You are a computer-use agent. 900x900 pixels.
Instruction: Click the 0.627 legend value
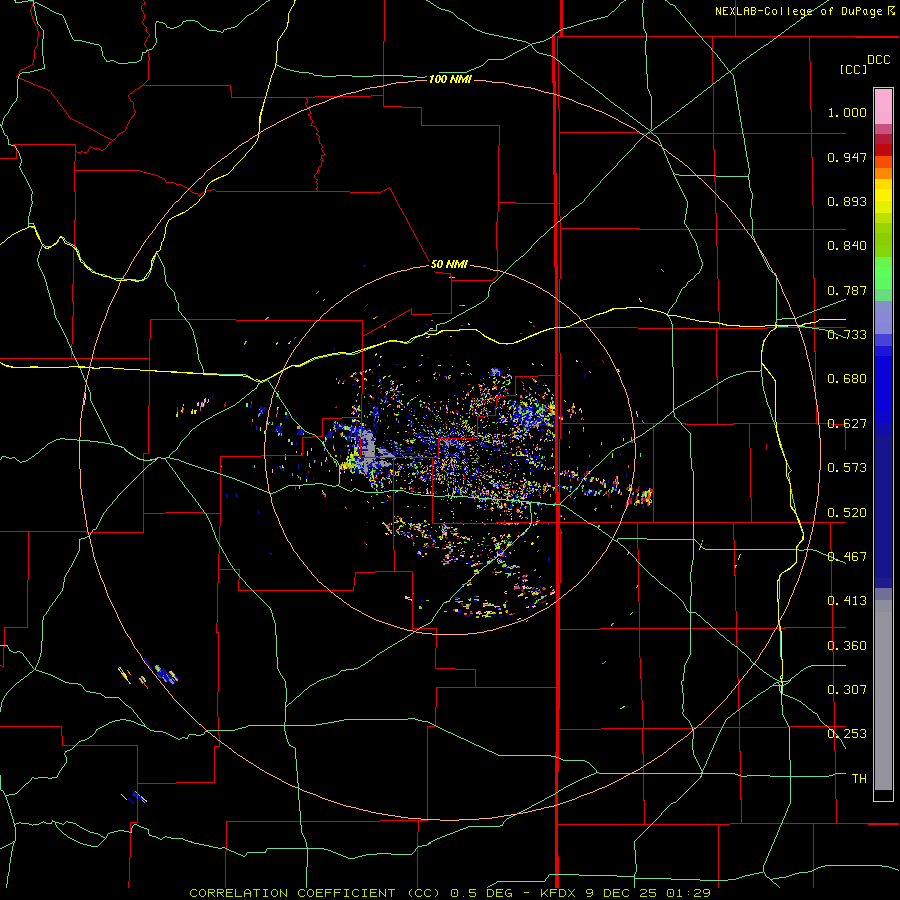(x=847, y=424)
